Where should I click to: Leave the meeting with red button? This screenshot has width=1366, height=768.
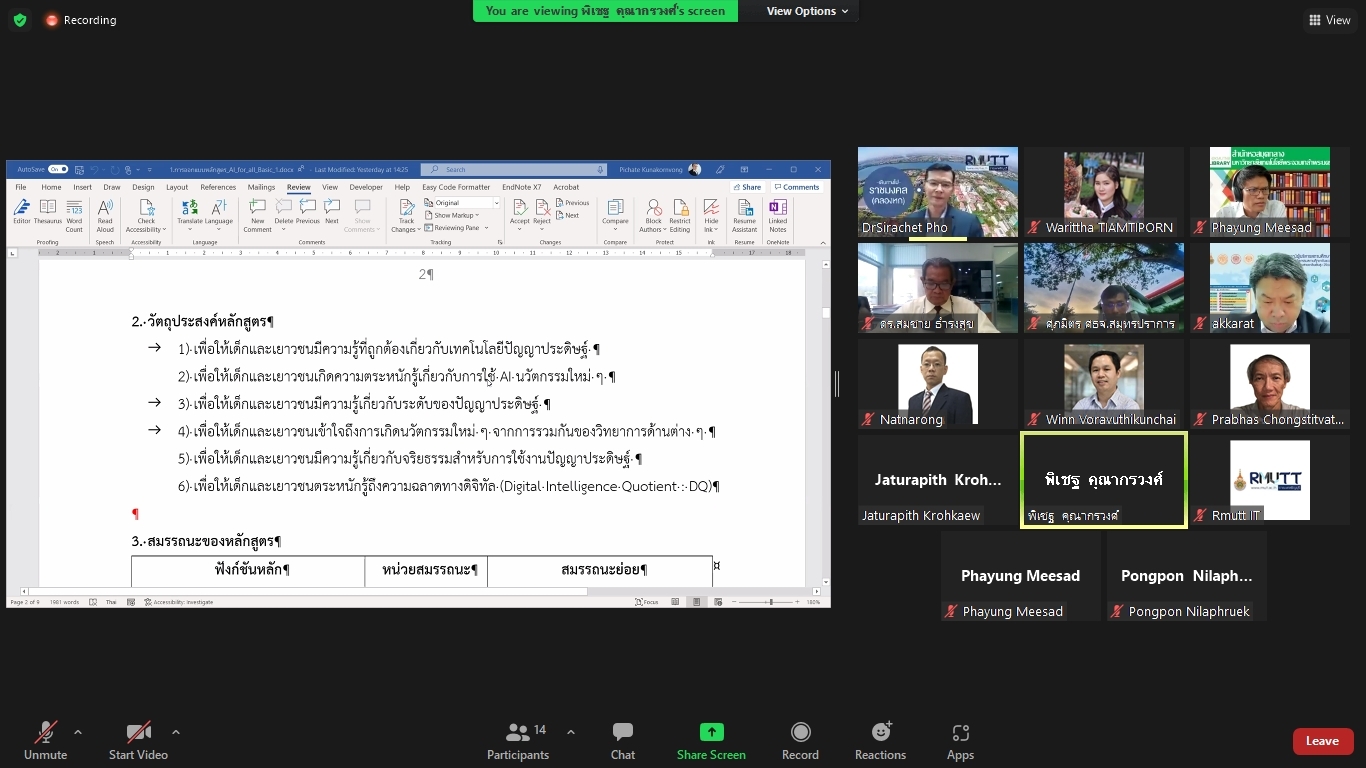click(1322, 741)
